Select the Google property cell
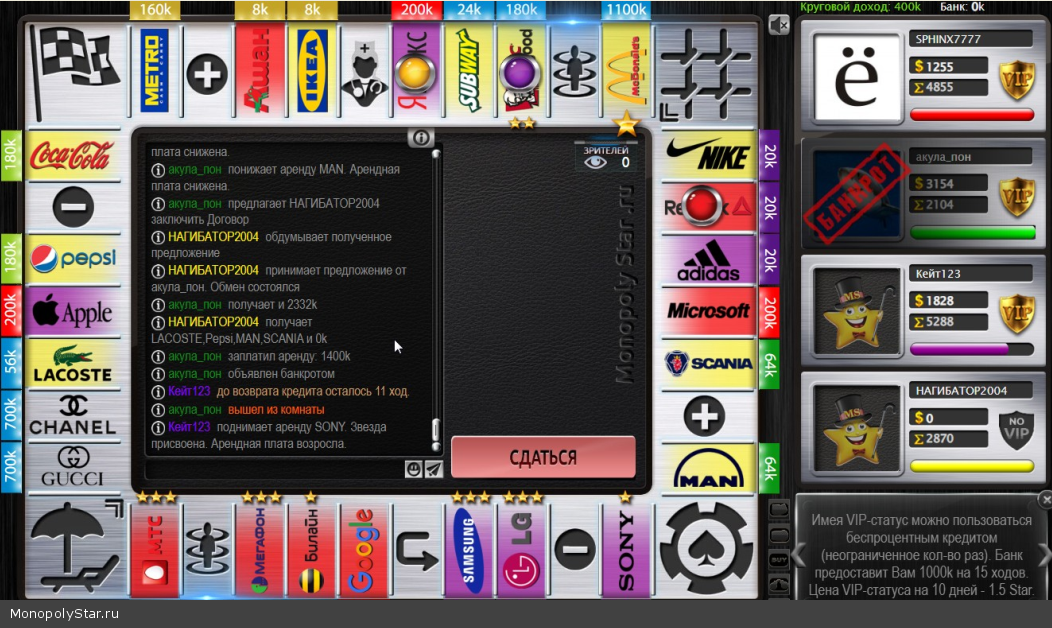Screen dimensions: 1052x628 click(x=364, y=550)
